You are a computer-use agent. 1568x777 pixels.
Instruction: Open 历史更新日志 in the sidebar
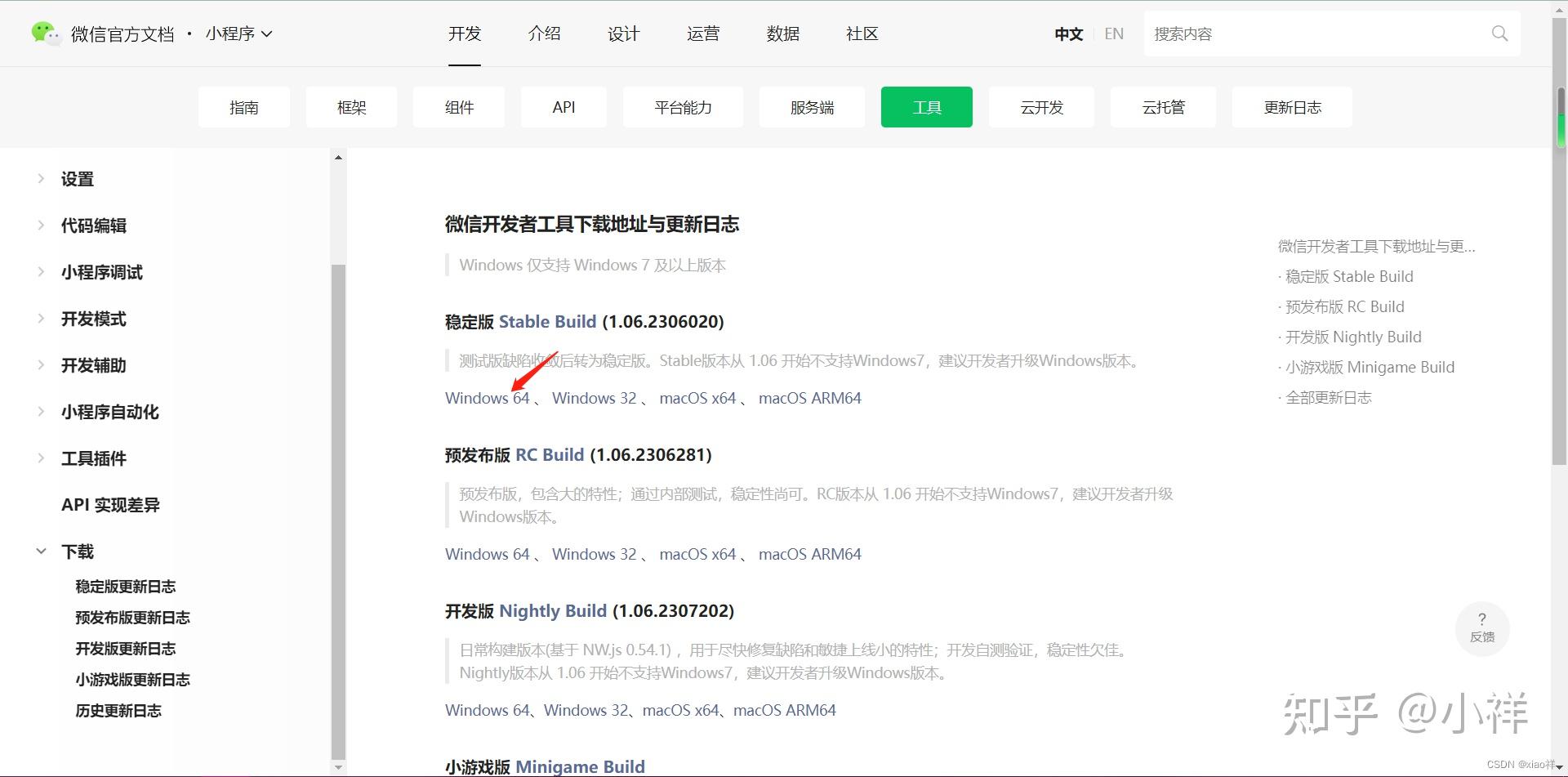pyautogui.click(x=118, y=711)
